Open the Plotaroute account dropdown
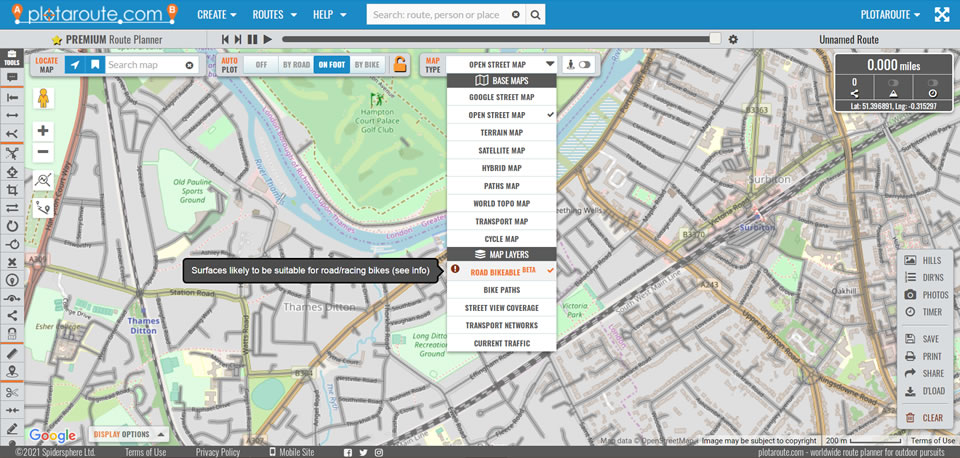960x458 pixels. (890, 15)
